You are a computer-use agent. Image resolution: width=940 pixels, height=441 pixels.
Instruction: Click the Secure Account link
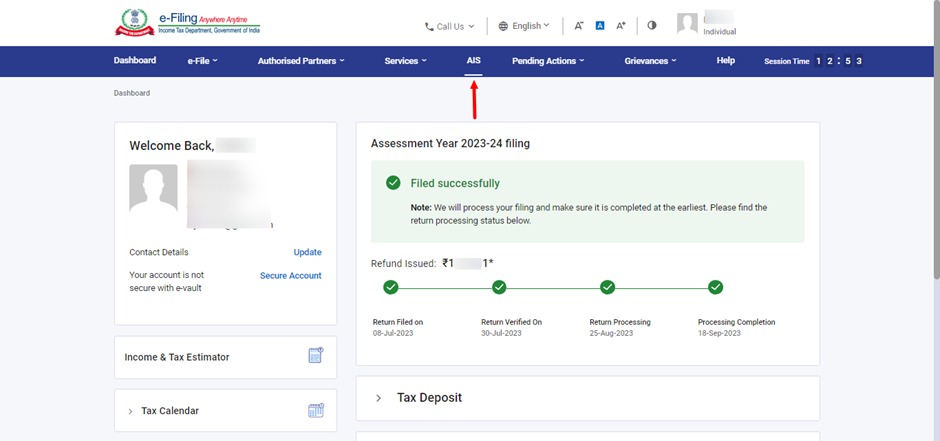pyautogui.click(x=290, y=275)
